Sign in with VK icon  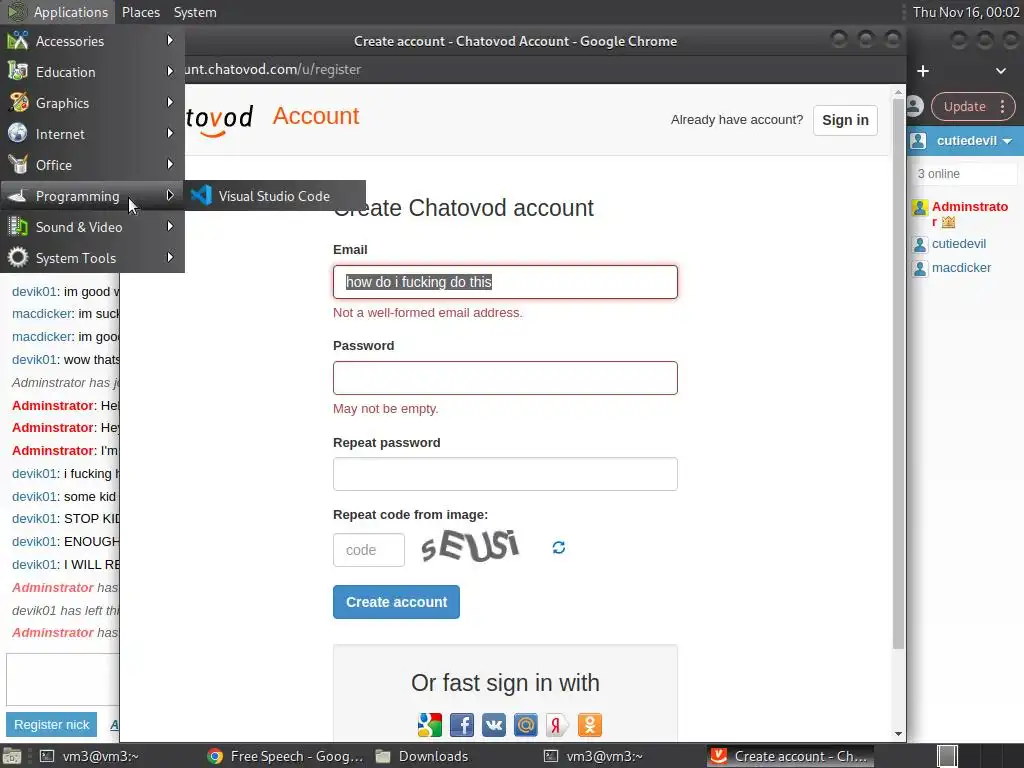[494, 725]
